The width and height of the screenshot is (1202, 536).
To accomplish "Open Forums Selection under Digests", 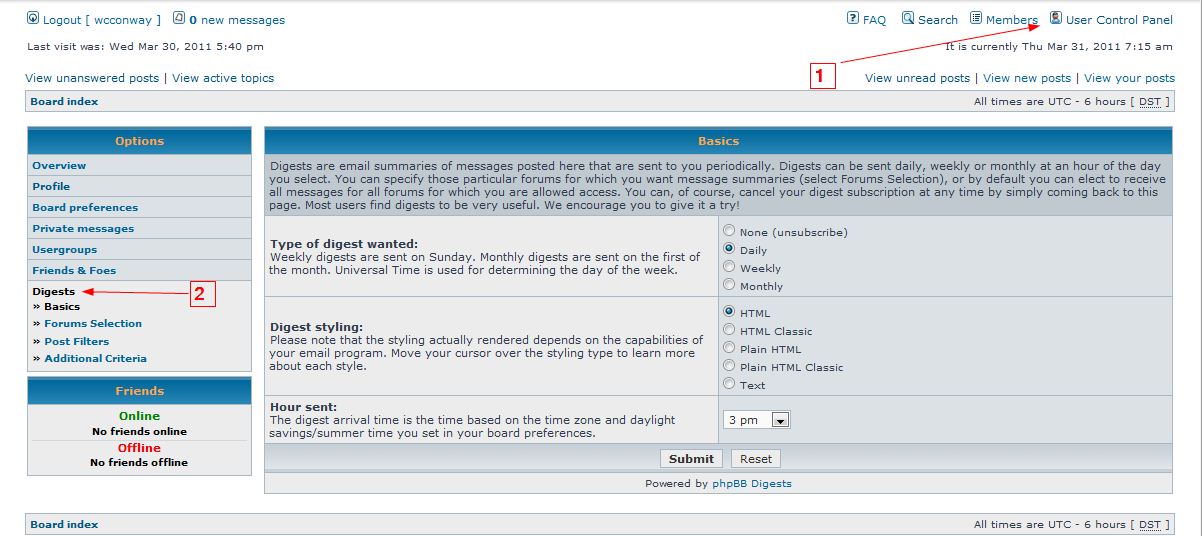I will coord(93,324).
